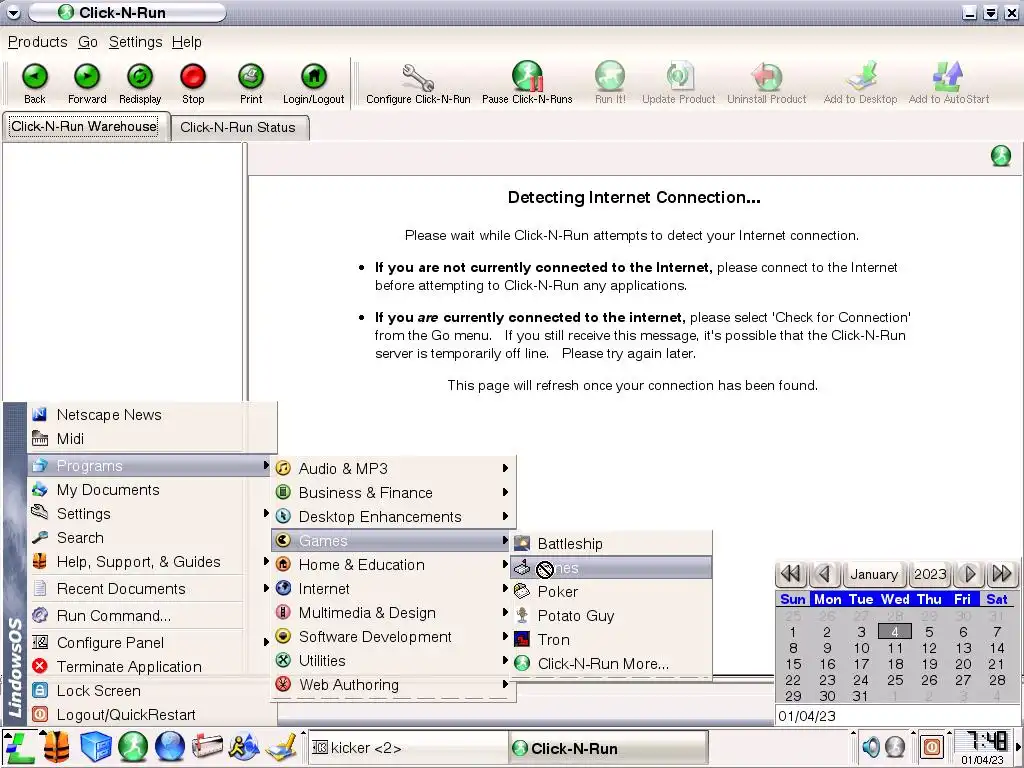The width and height of the screenshot is (1024, 768).
Task: Click the 01/04/23 date input field
Action: [x=896, y=716]
